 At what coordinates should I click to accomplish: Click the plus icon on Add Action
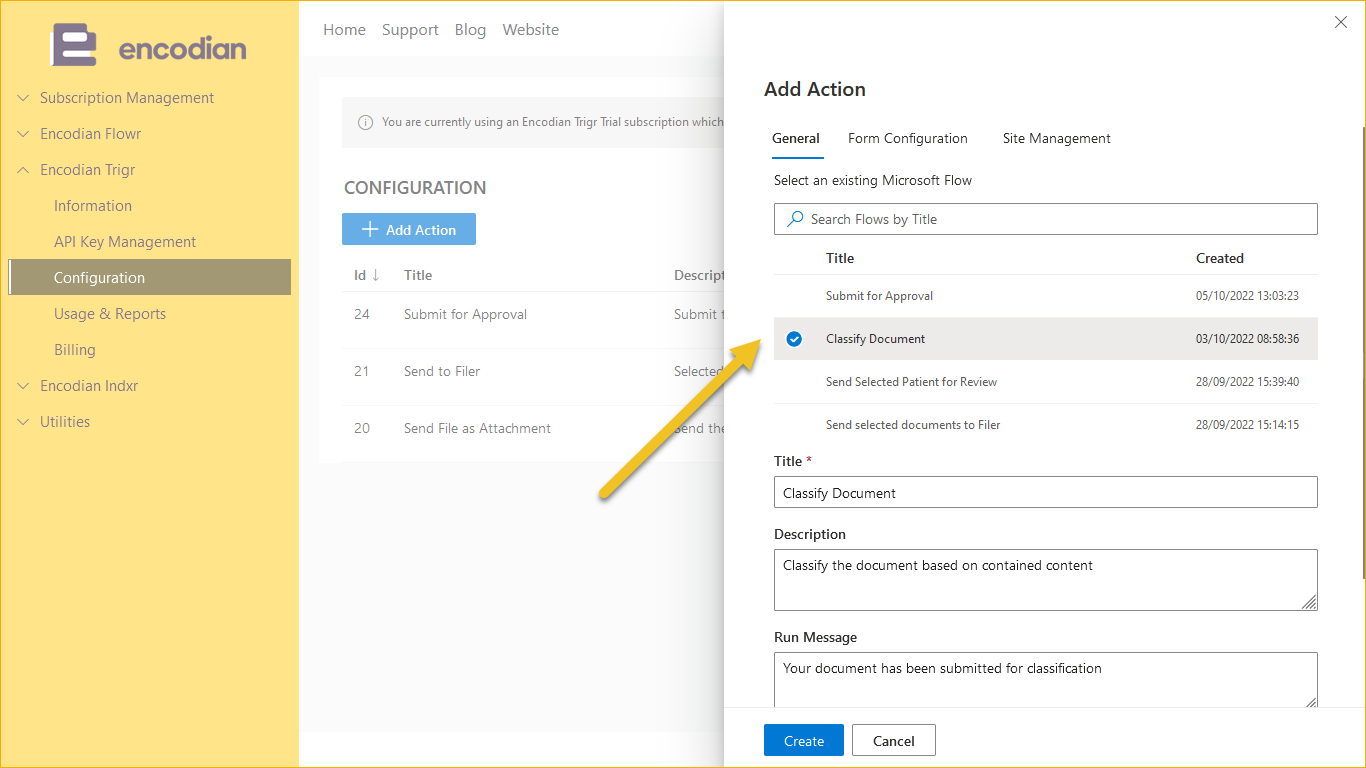click(x=370, y=230)
